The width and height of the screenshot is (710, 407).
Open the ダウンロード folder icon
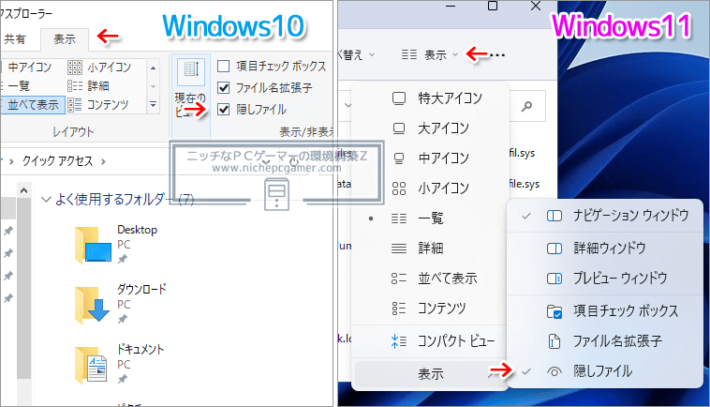pos(94,305)
